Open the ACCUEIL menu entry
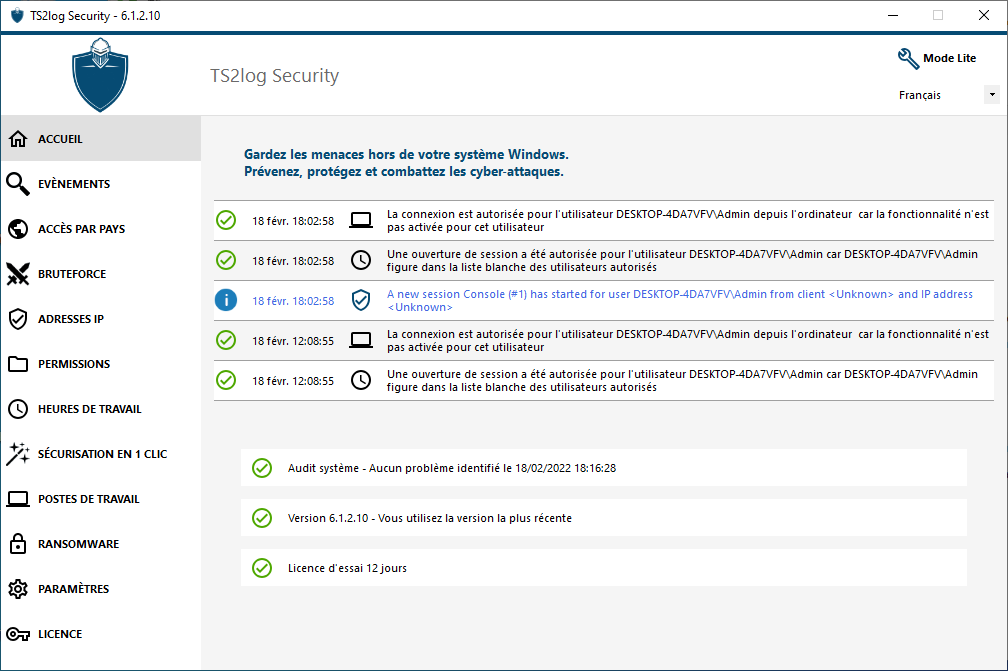This screenshot has height=671, width=1008. (101, 139)
